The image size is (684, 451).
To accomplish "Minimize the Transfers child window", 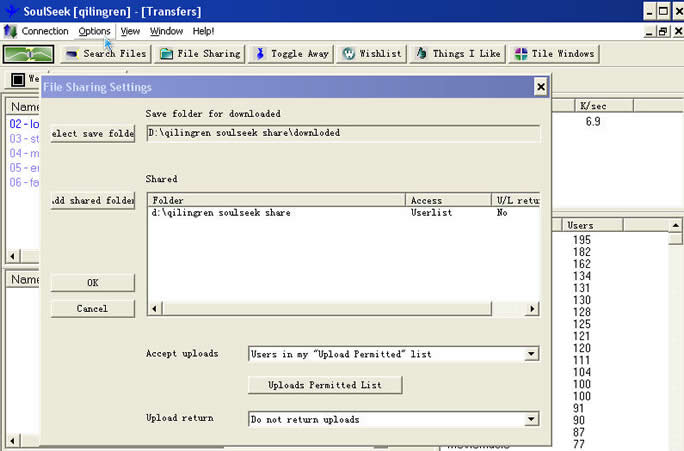I will (649, 31).
